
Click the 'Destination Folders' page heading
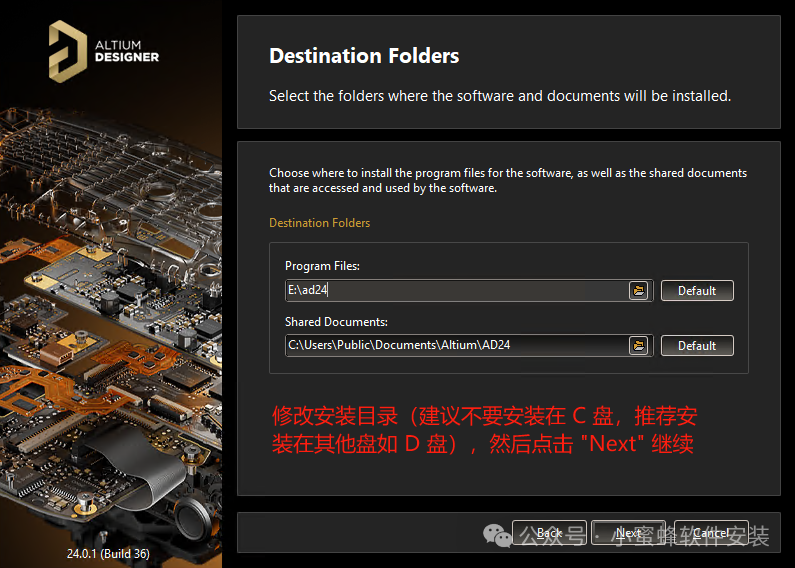tap(364, 56)
